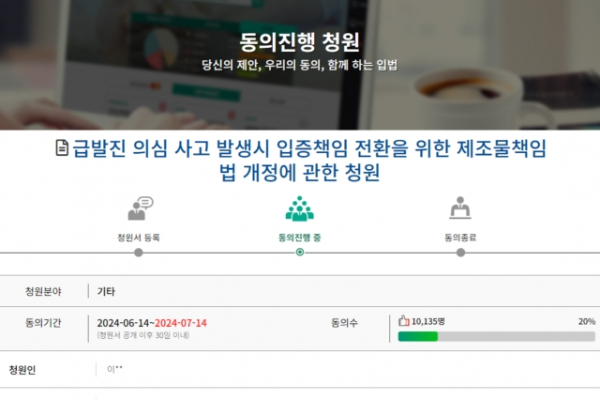Image resolution: width=600 pixels, height=400 pixels.
Task: Click the timeline dot under 동의종료
Action: pos(461,253)
